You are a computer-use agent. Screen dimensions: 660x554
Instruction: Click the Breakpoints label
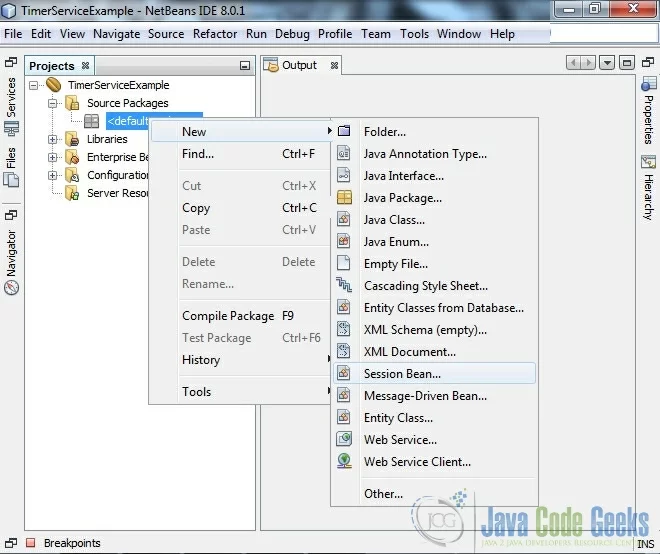72,543
